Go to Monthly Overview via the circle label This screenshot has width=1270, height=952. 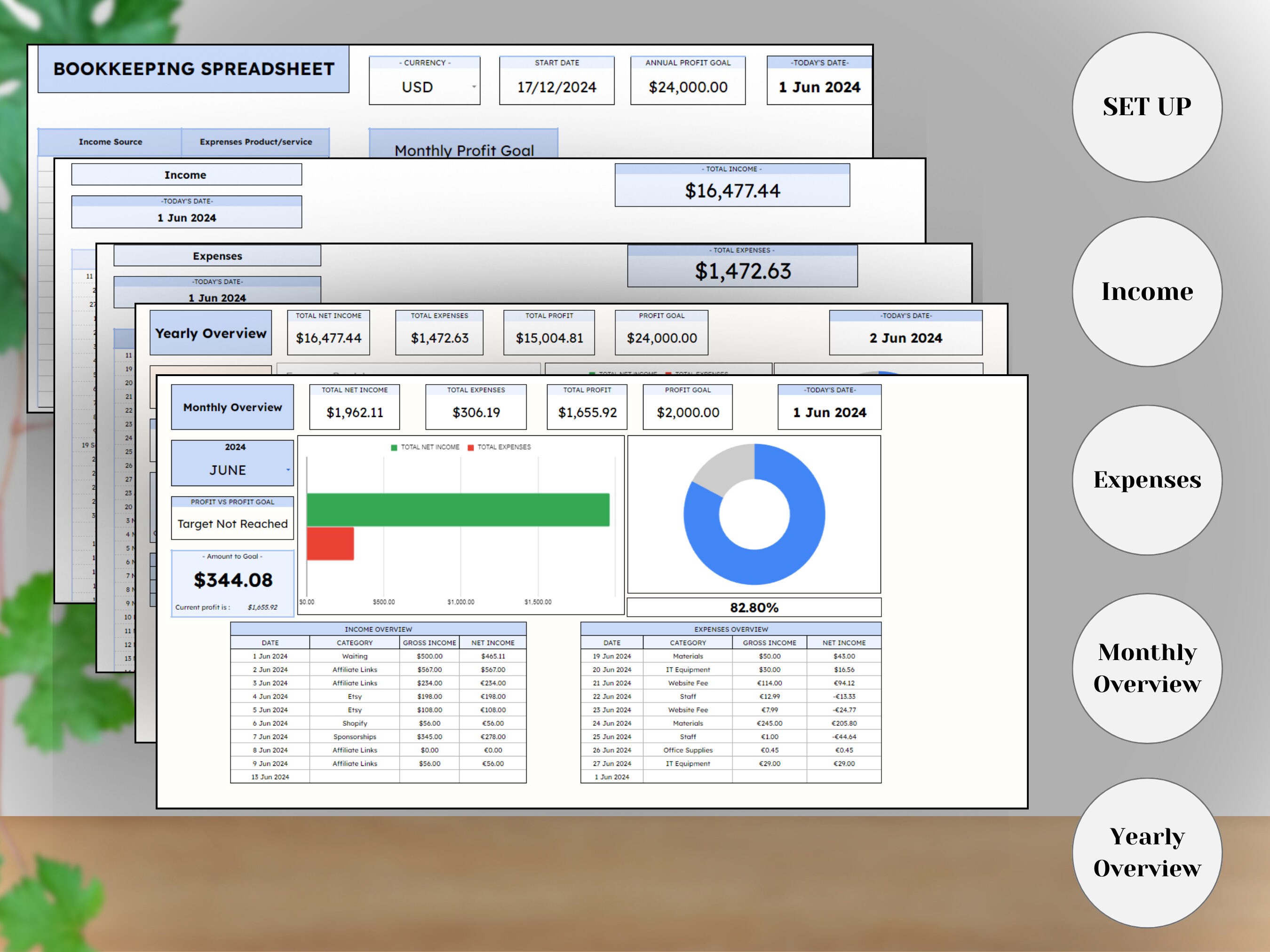[1147, 668]
